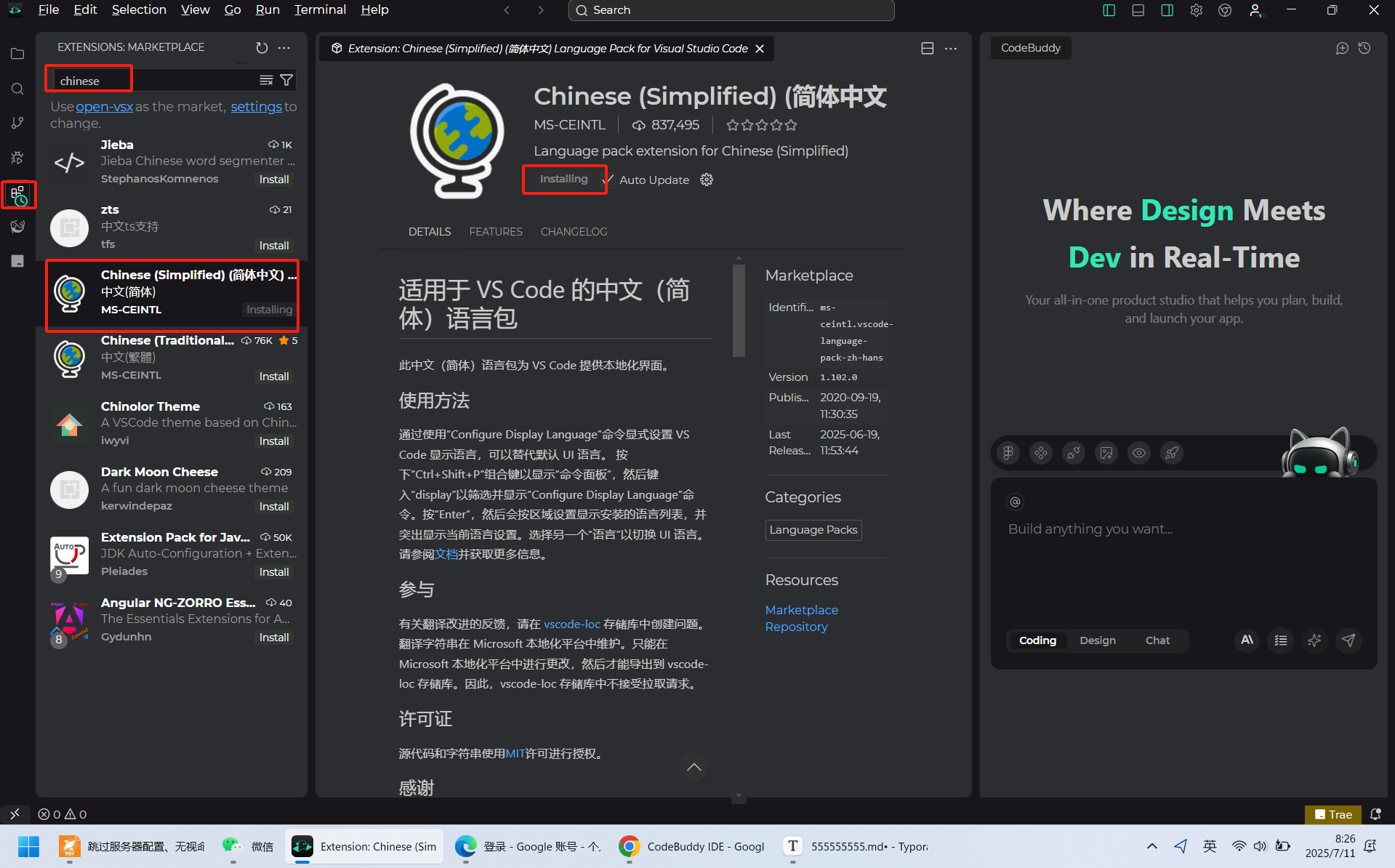Click the @ mention icon in CodeBuddy
Viewport: 1395px width, 868px height.
[1015, 502]
